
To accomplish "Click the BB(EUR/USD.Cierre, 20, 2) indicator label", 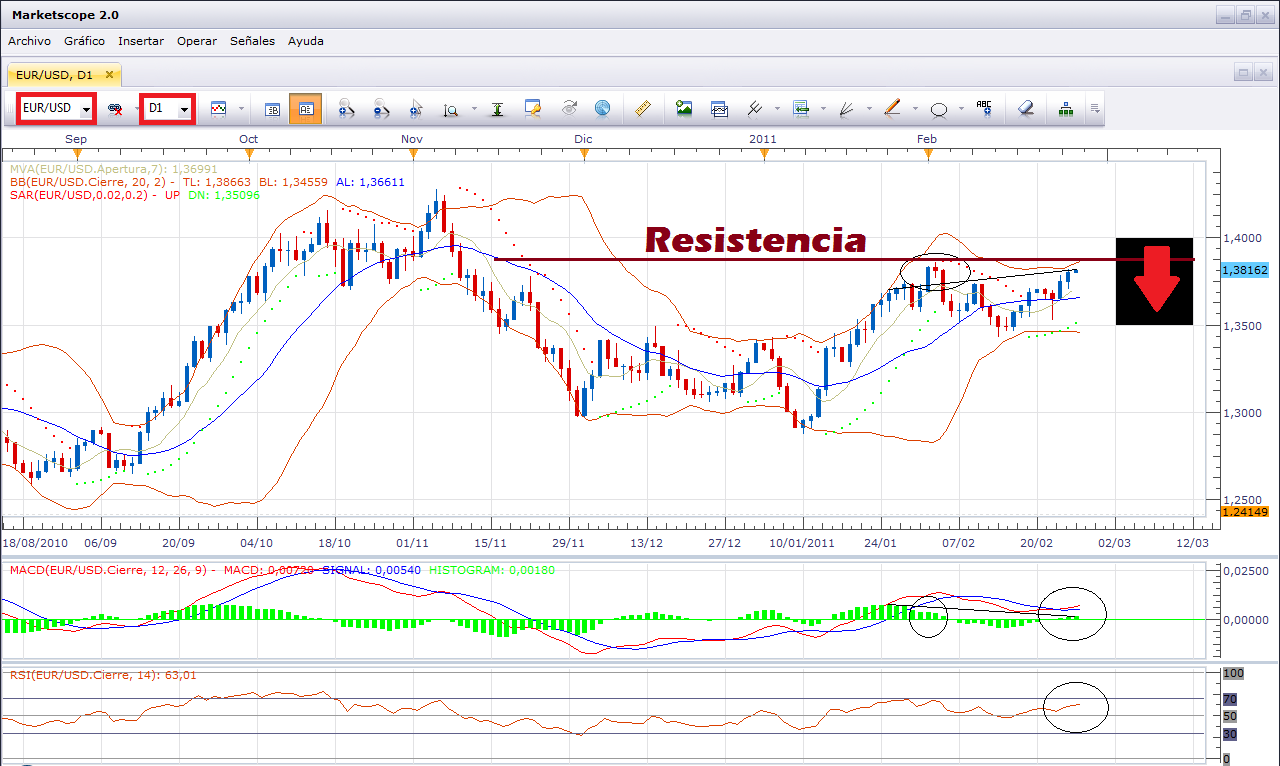I will click(x=88, y=182).
